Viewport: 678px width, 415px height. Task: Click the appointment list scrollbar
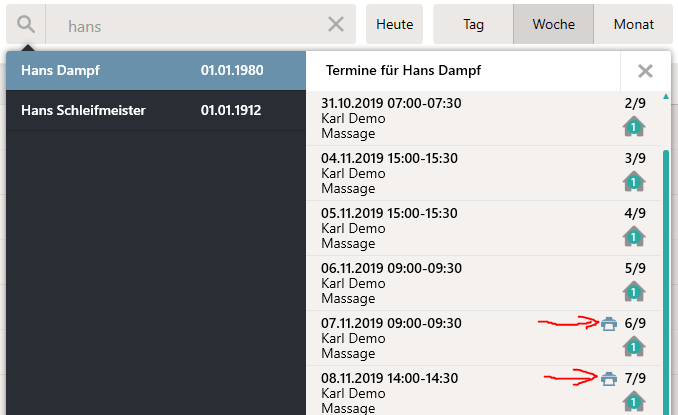tap(666, 281)
